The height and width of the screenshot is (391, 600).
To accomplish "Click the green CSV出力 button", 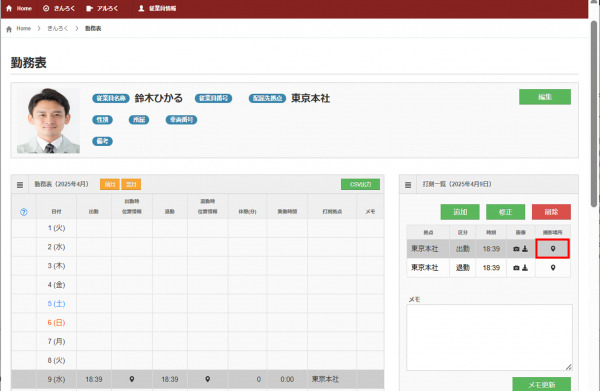I will (360, 184).
